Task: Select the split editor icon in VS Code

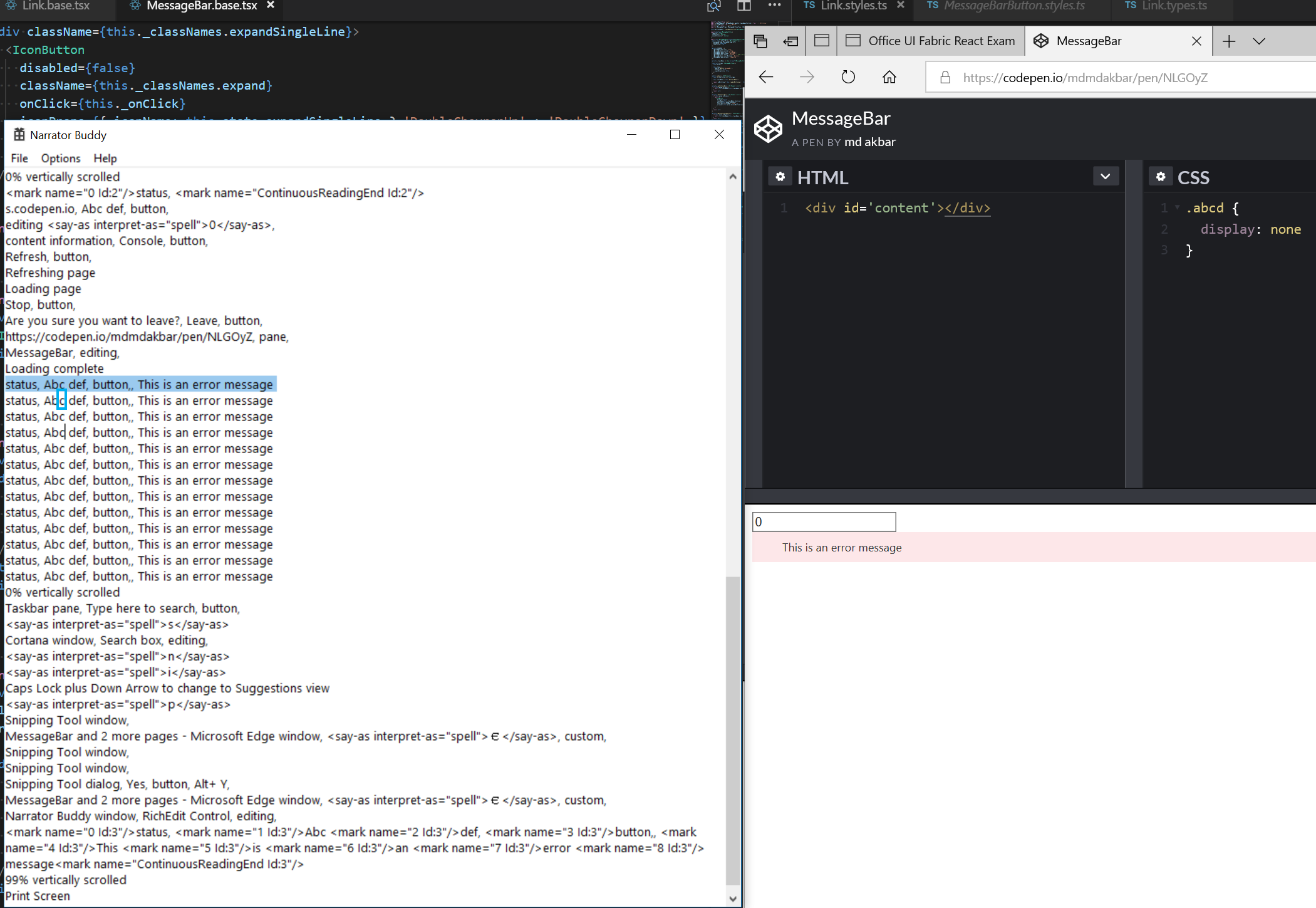Action: coord(744,6)
